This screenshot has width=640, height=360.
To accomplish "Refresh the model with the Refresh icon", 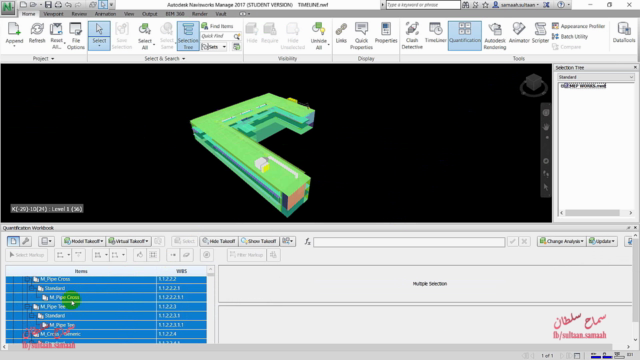I will click(37, 33).
